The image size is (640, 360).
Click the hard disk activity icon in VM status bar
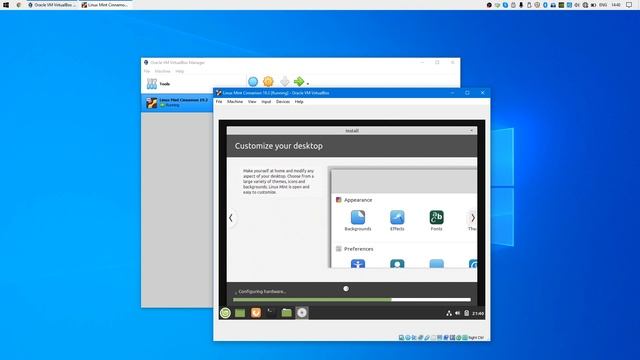tap(401, 338)
